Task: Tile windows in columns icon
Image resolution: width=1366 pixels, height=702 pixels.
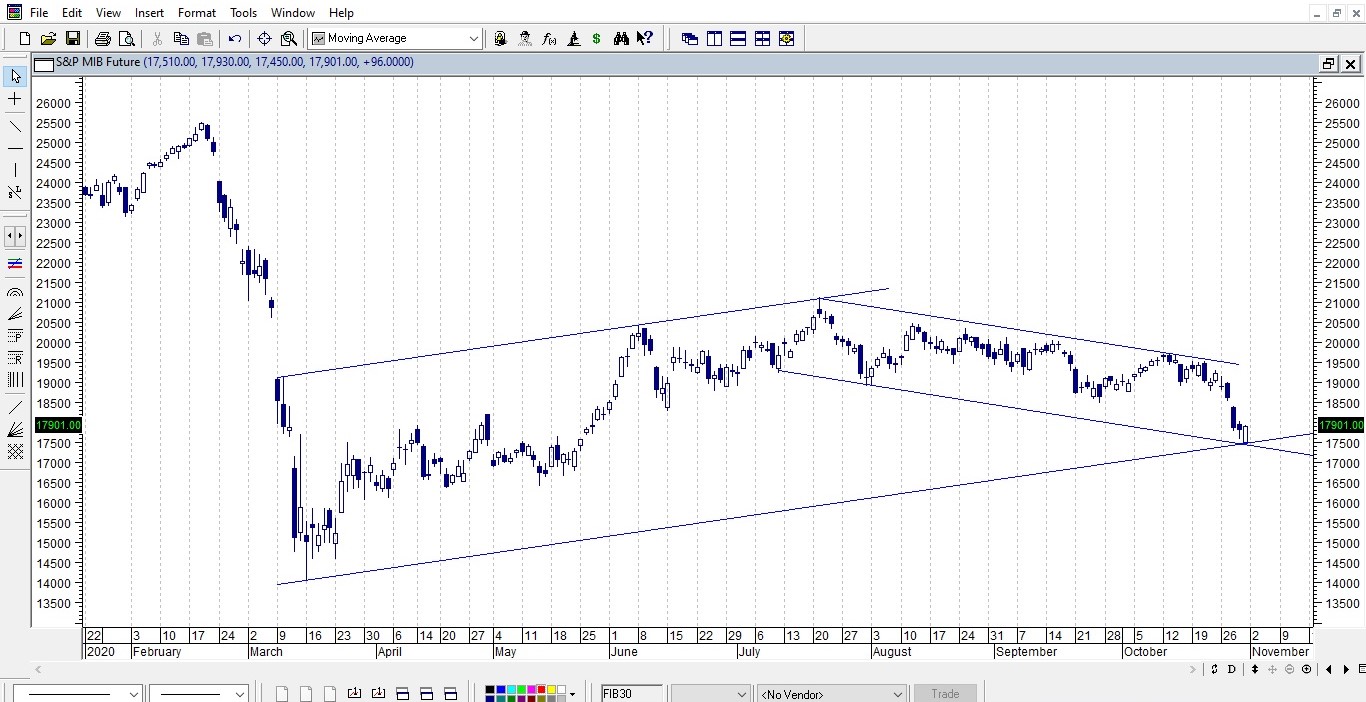Action: pyautogui.click(x=714, y=38)
